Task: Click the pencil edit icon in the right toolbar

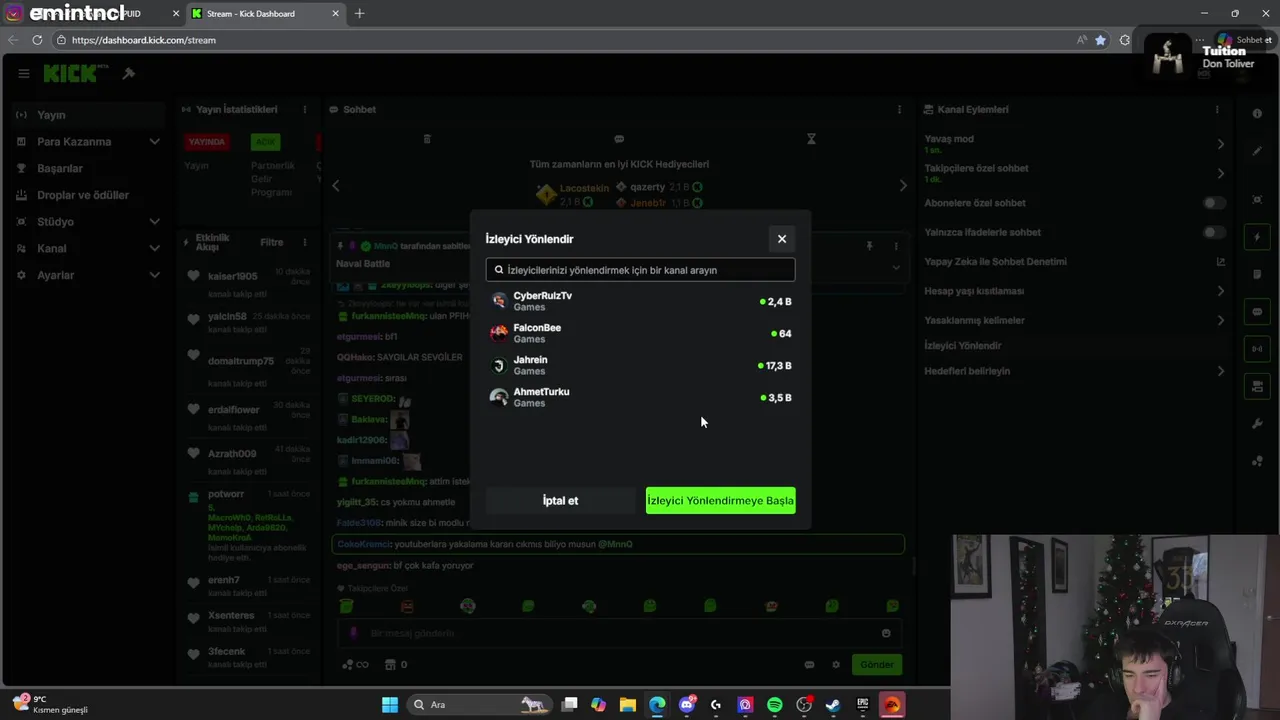Action: coord(1257,151)
